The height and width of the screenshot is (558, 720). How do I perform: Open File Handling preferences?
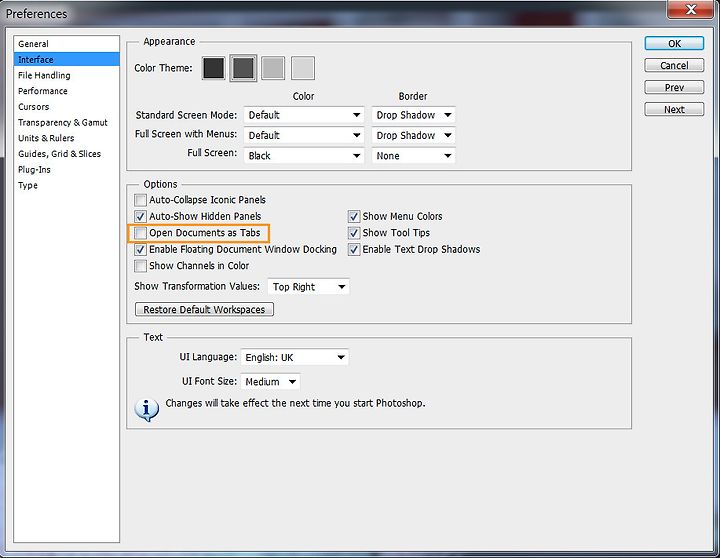pos(67,75)
